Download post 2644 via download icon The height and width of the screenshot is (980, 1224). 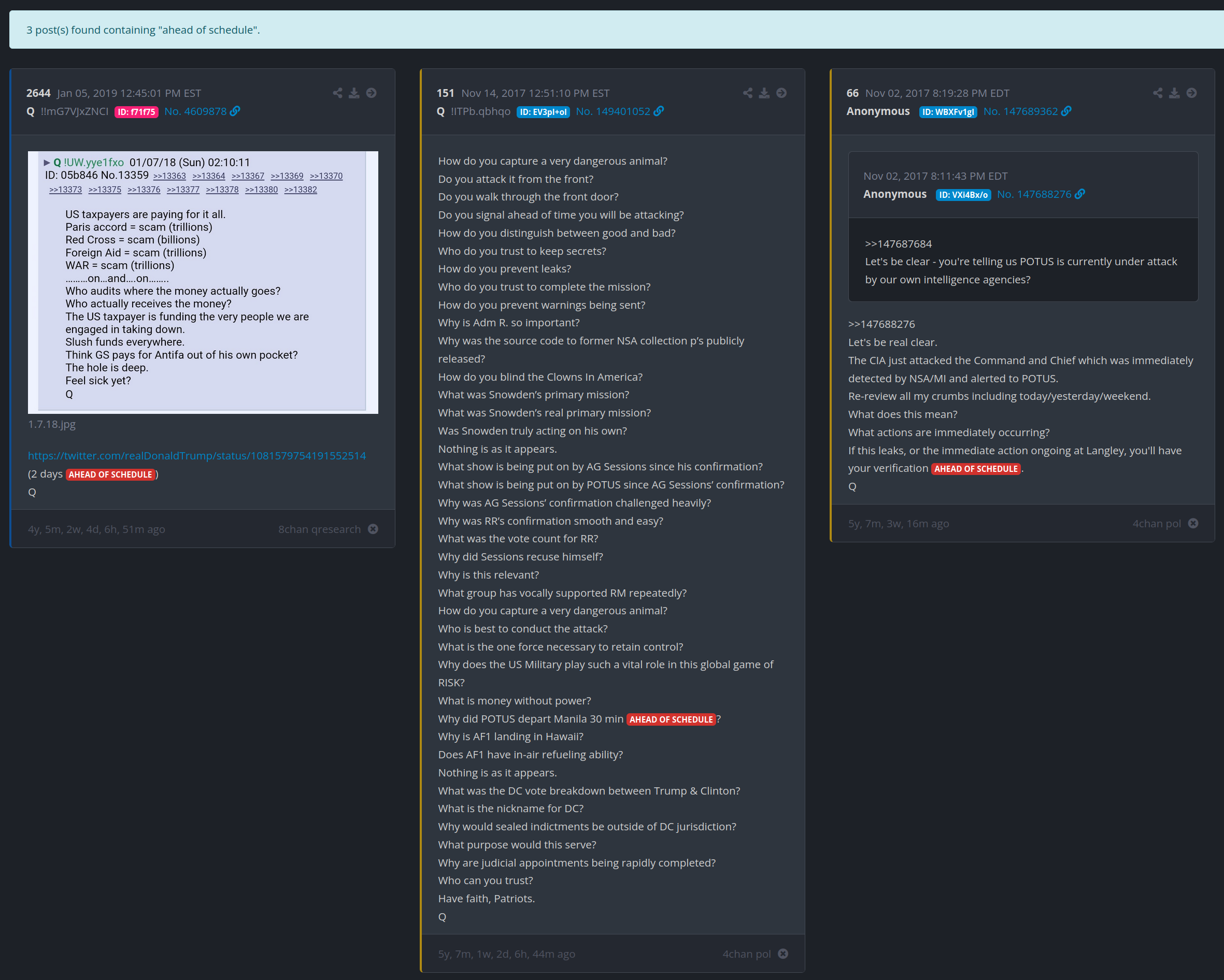[354, 93]
